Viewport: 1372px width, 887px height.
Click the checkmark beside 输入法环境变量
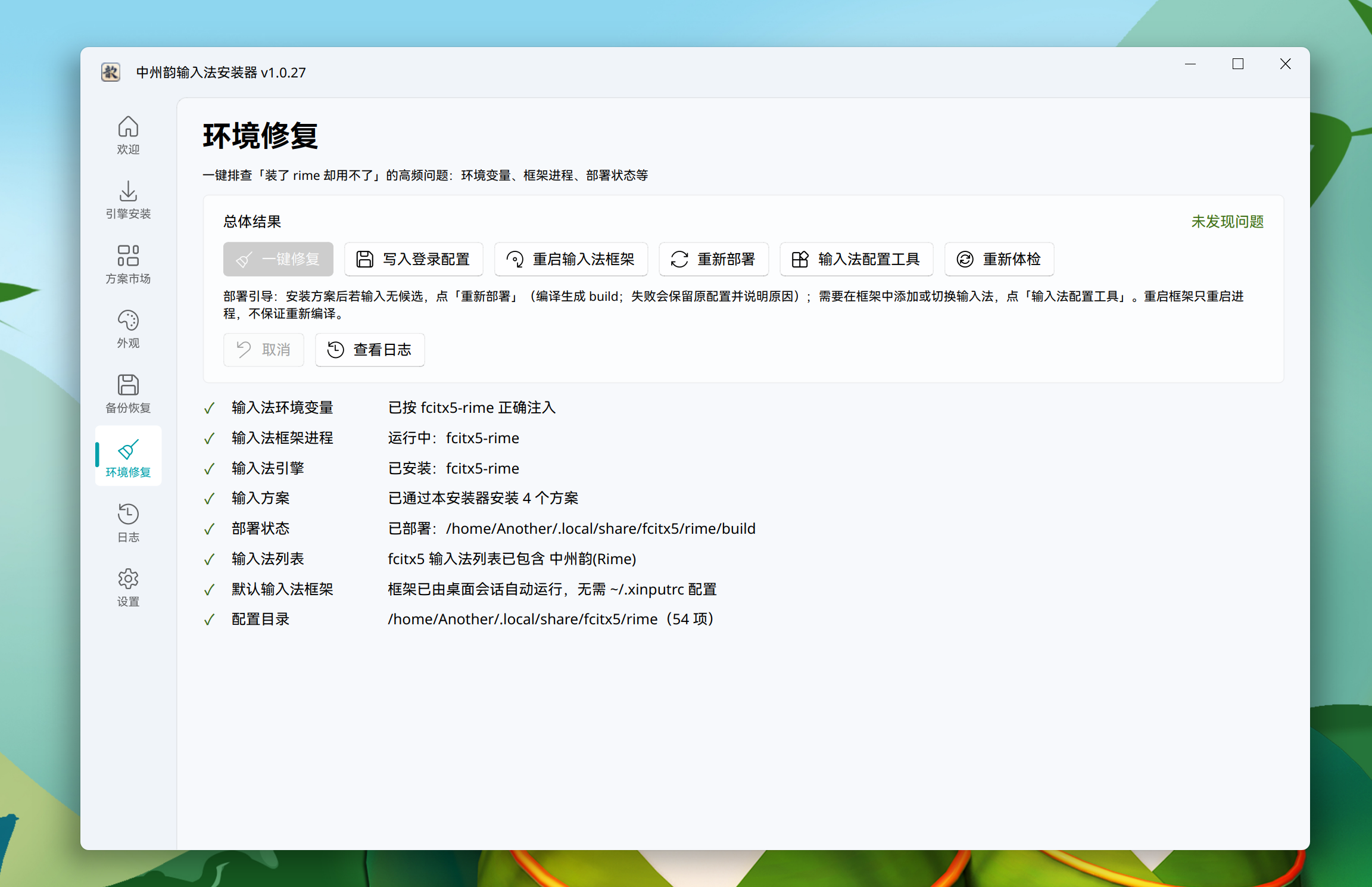coord(209,409)
